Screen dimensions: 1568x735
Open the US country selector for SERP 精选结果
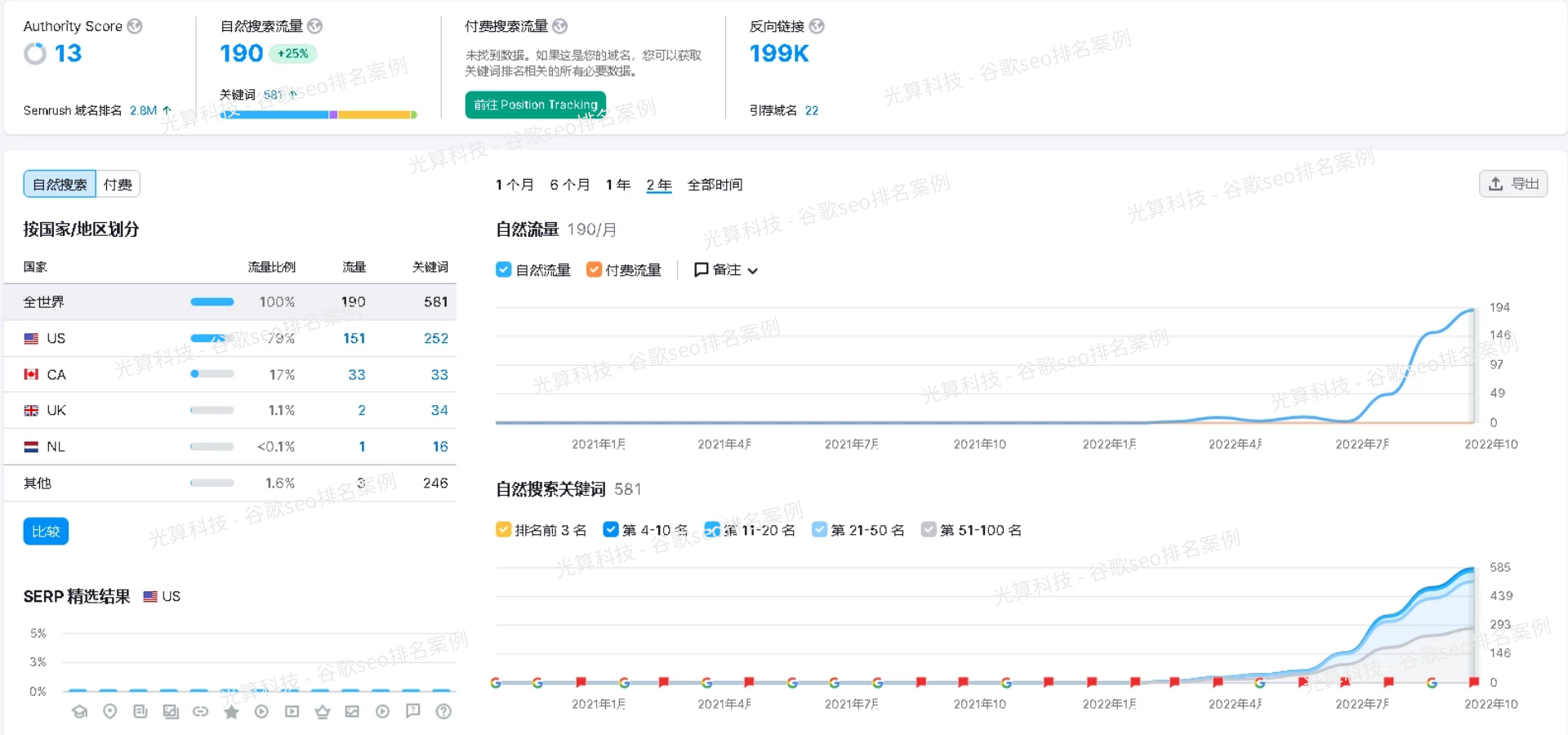pos(162,596)
